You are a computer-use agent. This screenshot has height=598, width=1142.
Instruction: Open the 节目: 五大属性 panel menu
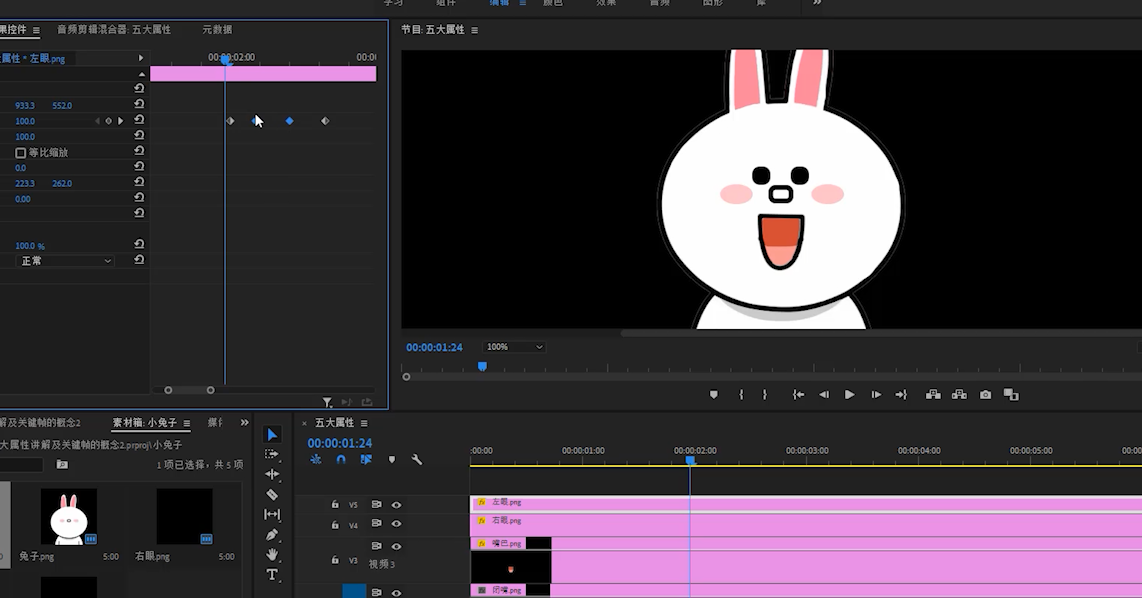coord(474,30)
